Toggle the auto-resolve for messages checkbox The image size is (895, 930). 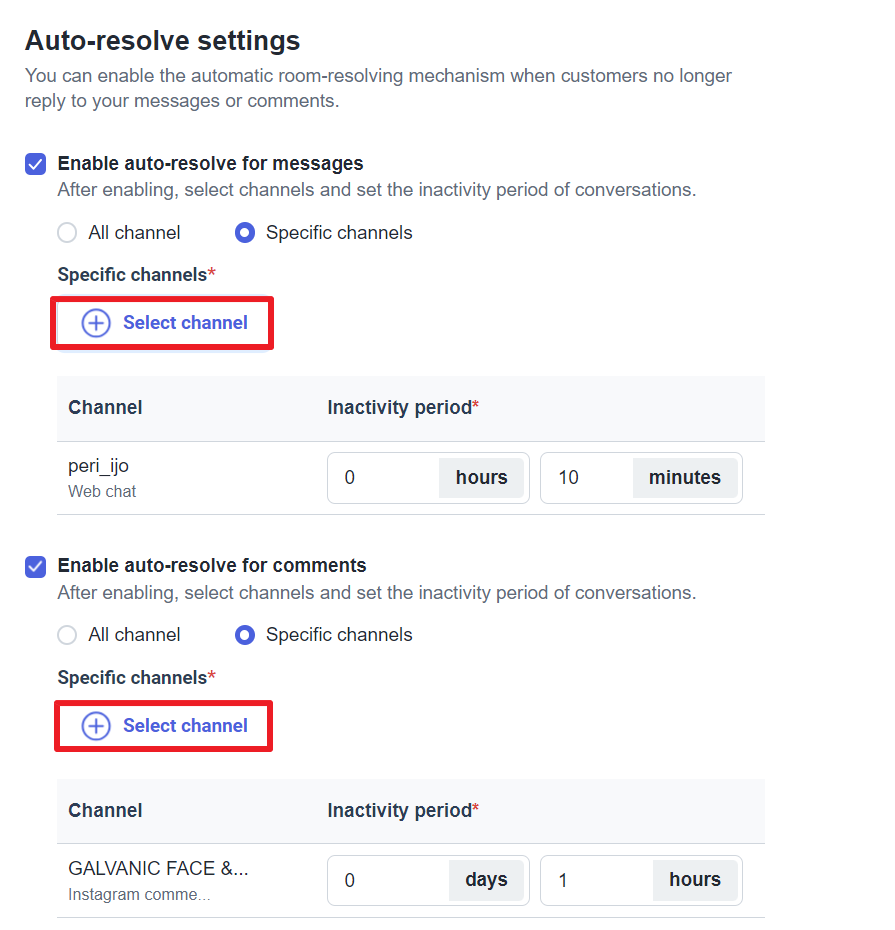click(x=36, y=164)
